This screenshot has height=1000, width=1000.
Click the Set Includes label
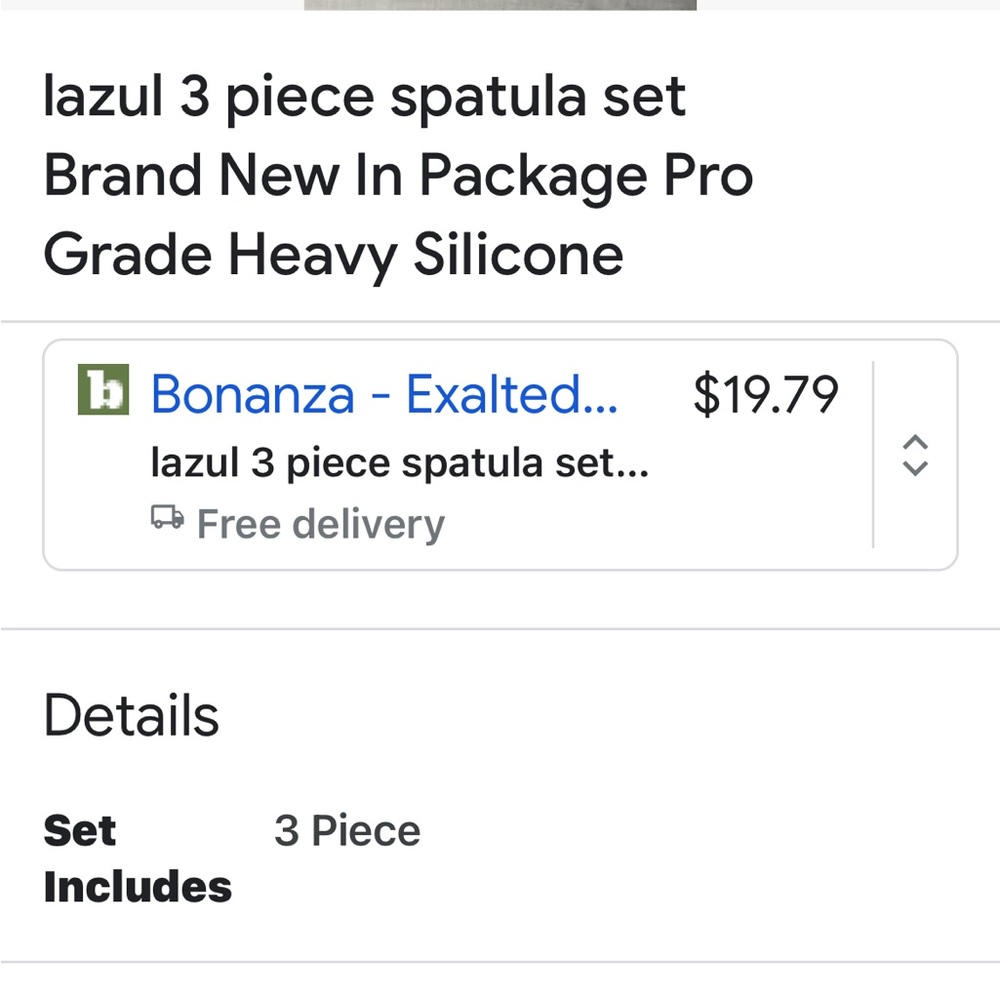(x=137, y=857)
